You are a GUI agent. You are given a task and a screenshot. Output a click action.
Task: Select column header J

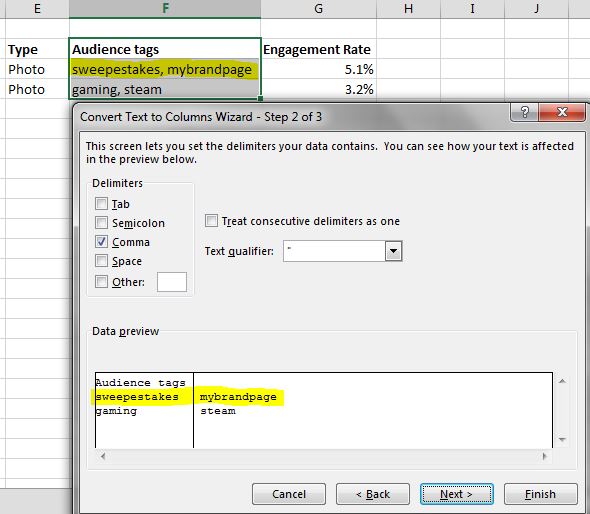point(537,9)
